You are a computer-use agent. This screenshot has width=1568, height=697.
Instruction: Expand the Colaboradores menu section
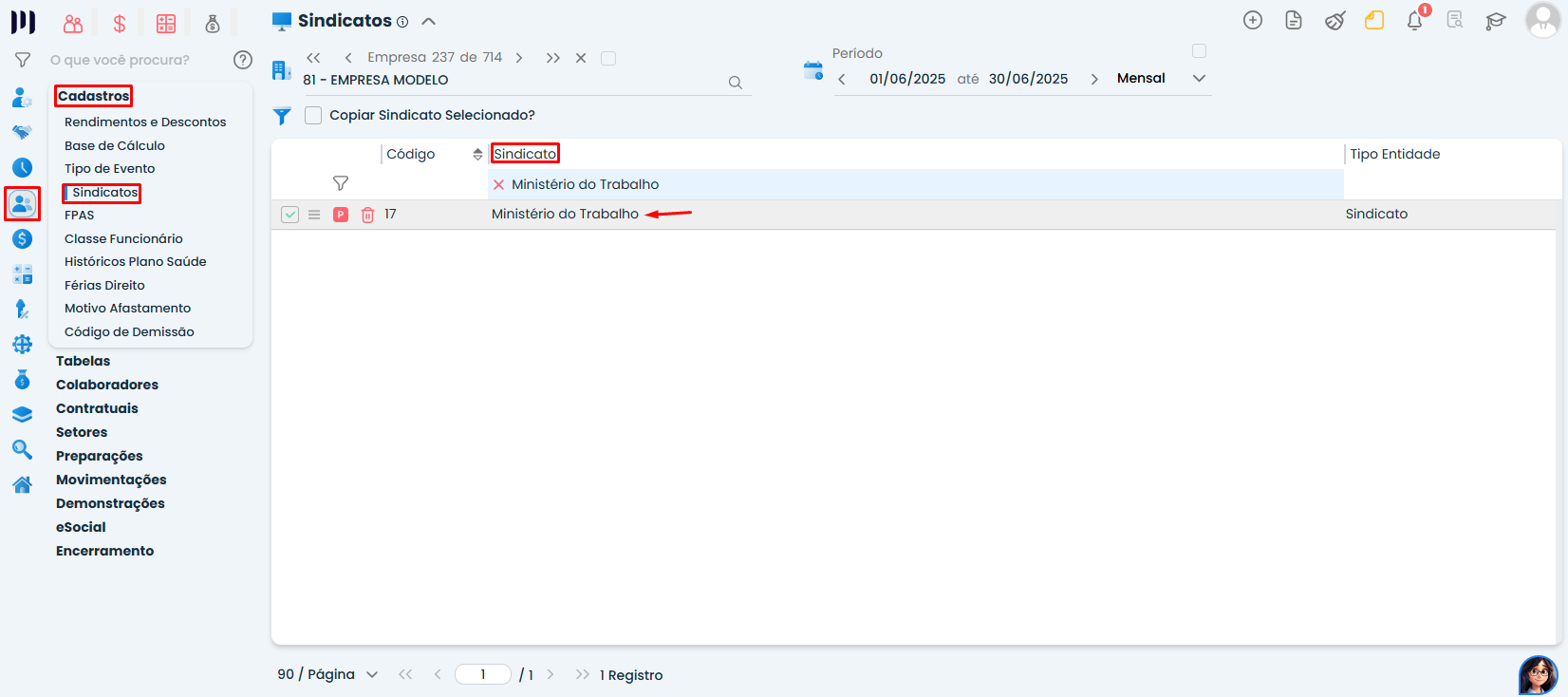[x=107, y=385]
